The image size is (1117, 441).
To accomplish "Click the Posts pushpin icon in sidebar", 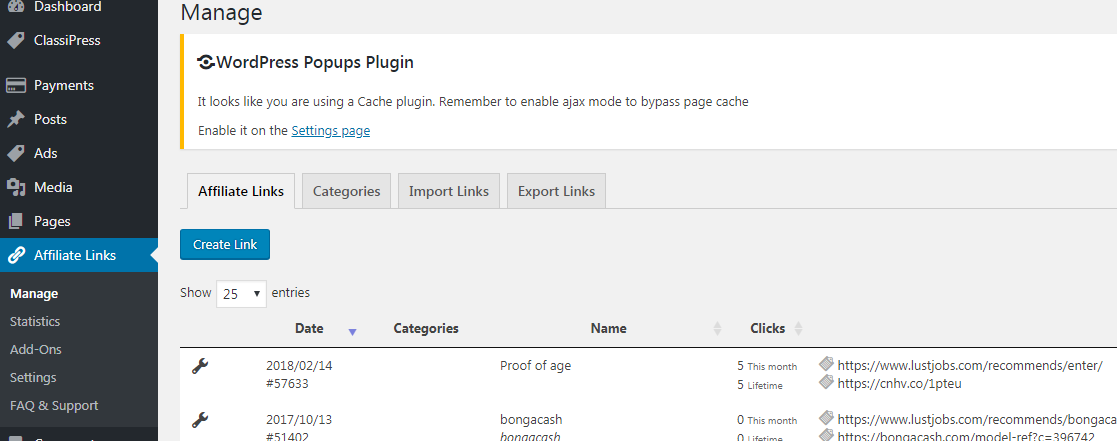I will 16,120.
